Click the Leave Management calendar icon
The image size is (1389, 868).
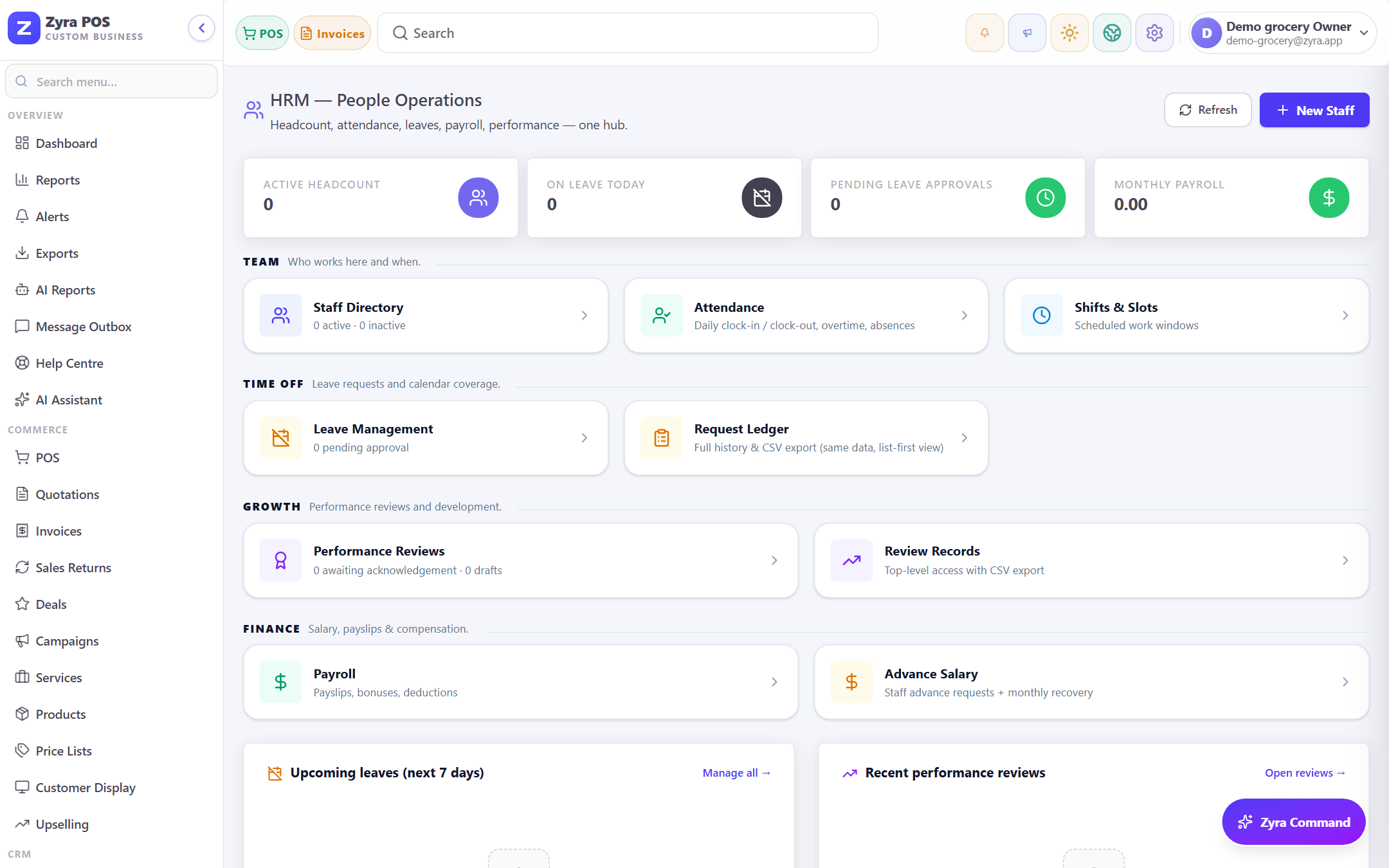[x=280, y=438]
